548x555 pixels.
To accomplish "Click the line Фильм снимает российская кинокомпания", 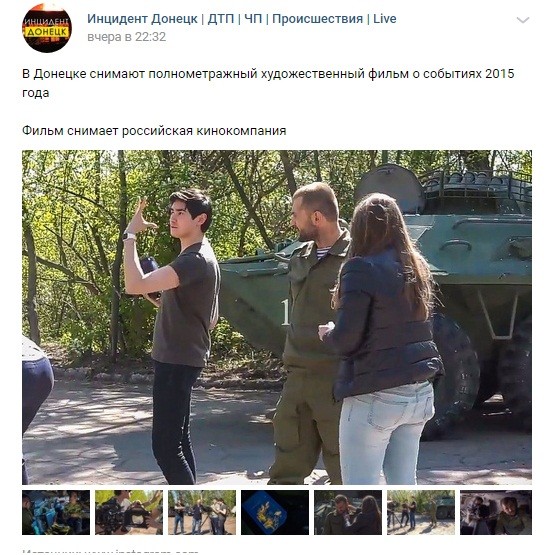I will pos(154,131).
